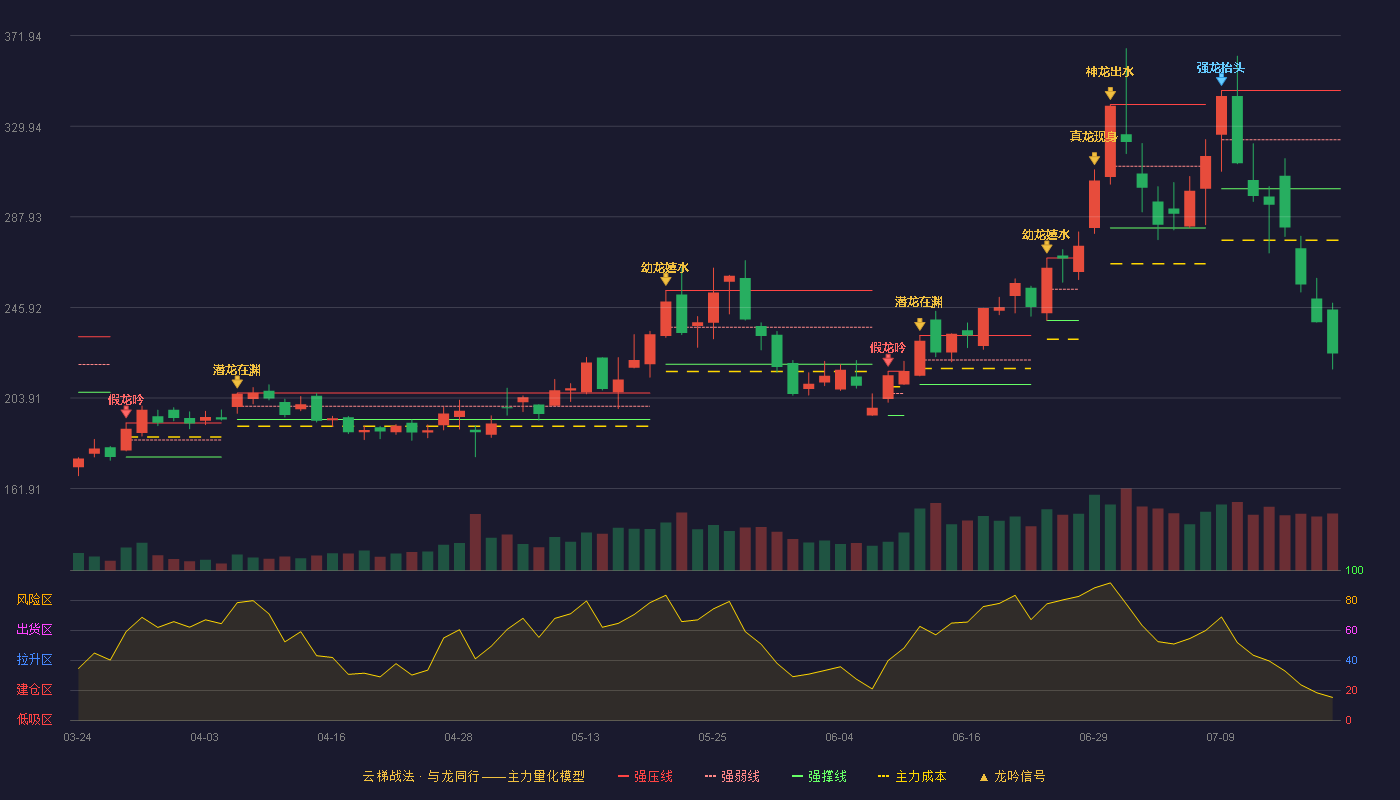Toggle the 强撑线 legend entry

819,776
